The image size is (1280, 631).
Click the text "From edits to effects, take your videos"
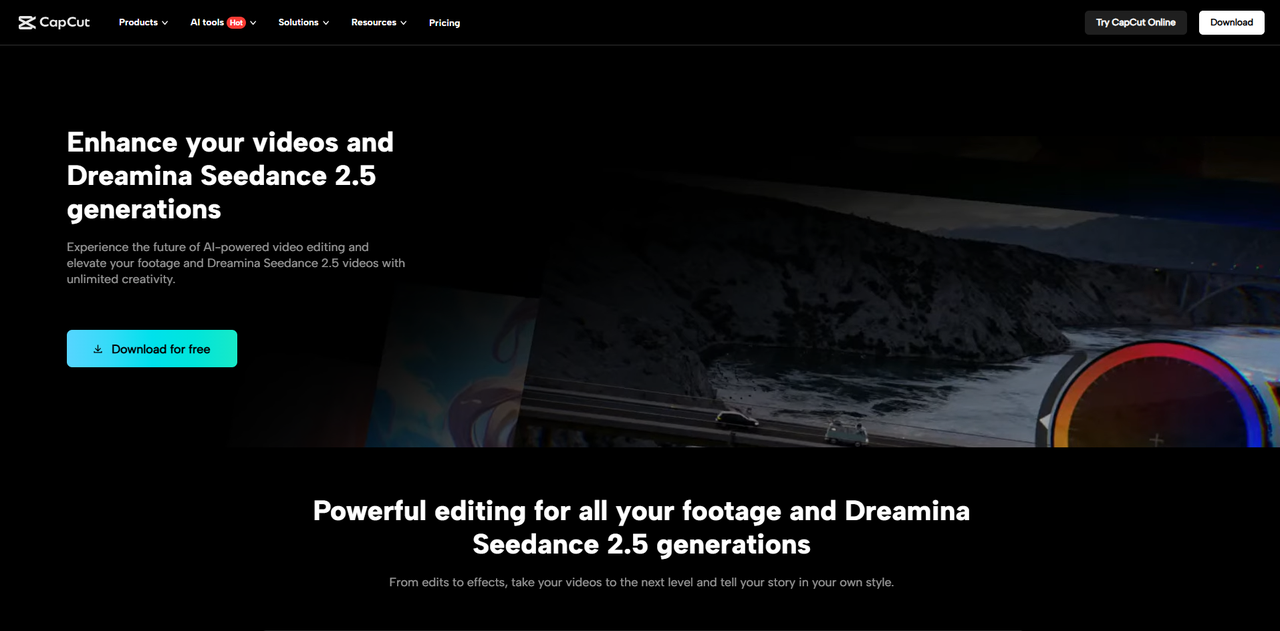click(641, 582)
